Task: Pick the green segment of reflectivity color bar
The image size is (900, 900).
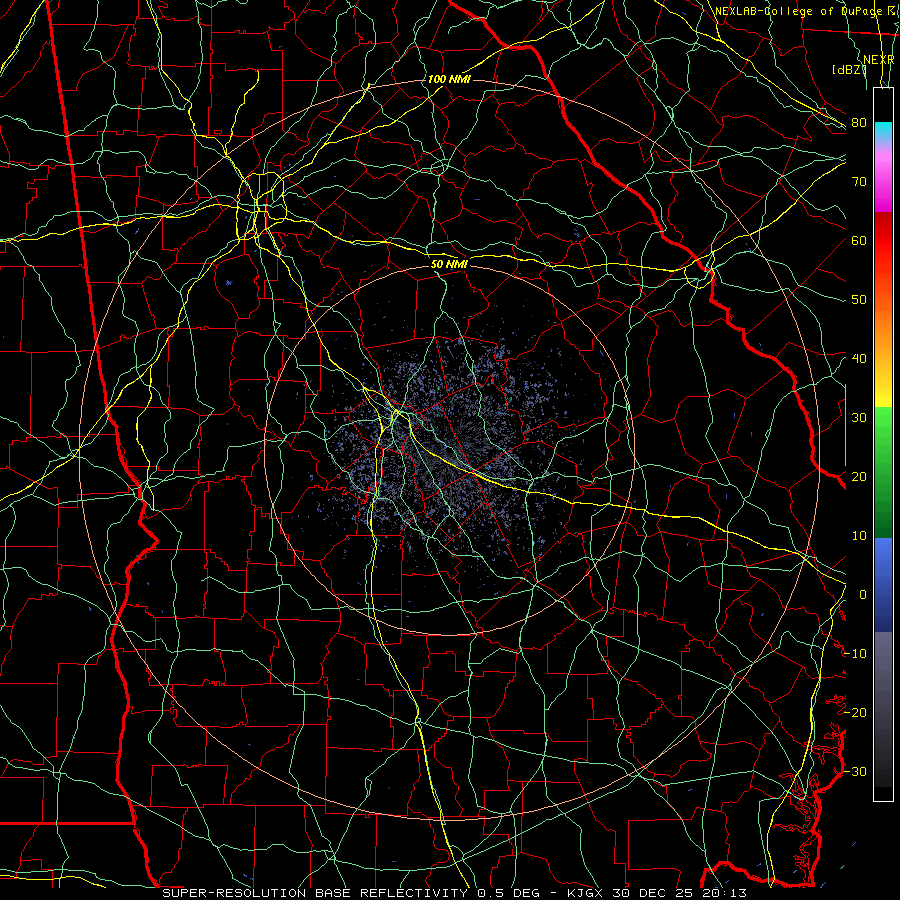Action: [883, 472]
